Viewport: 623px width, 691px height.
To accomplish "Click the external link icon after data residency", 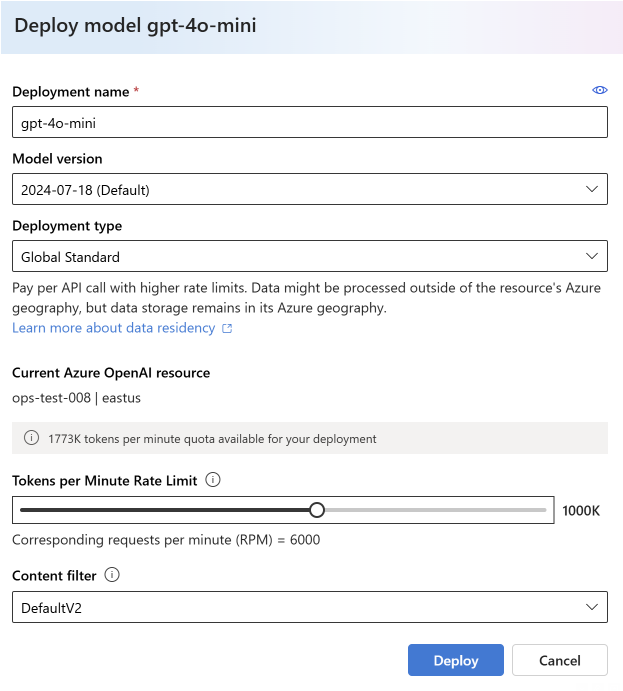I will point(227,328).
